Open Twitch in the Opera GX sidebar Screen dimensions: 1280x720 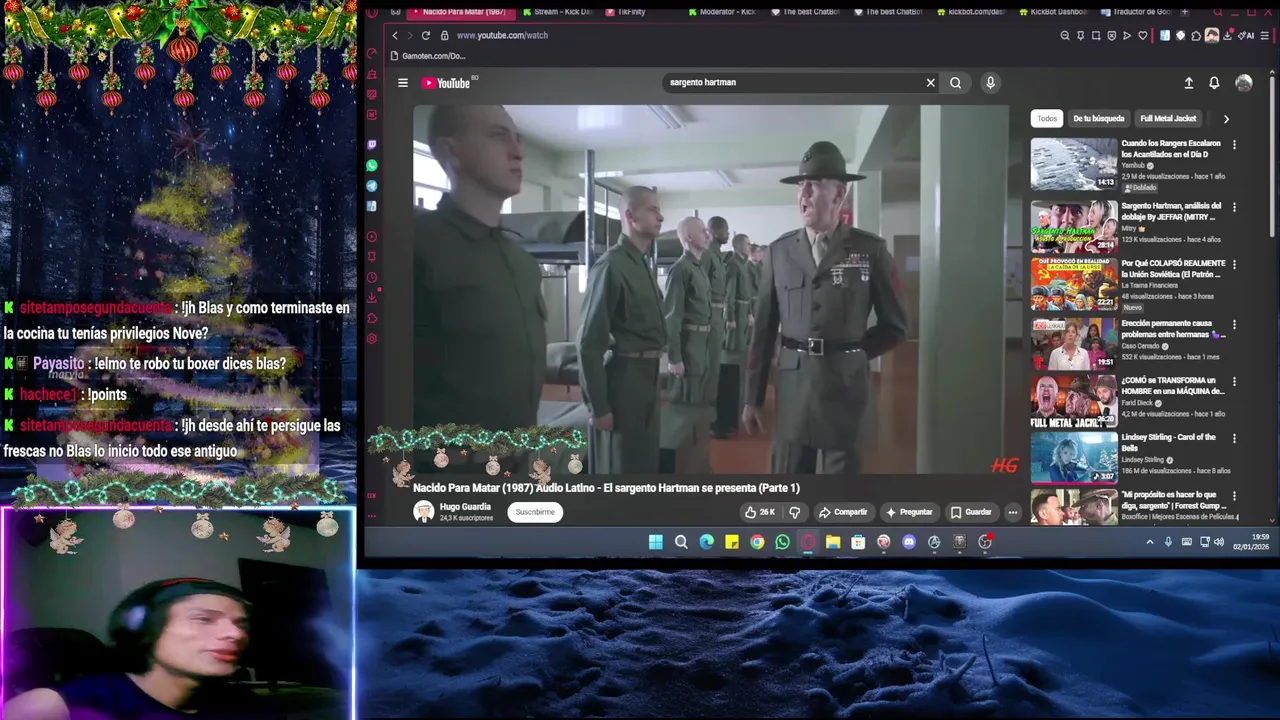[x=372, y=145]
